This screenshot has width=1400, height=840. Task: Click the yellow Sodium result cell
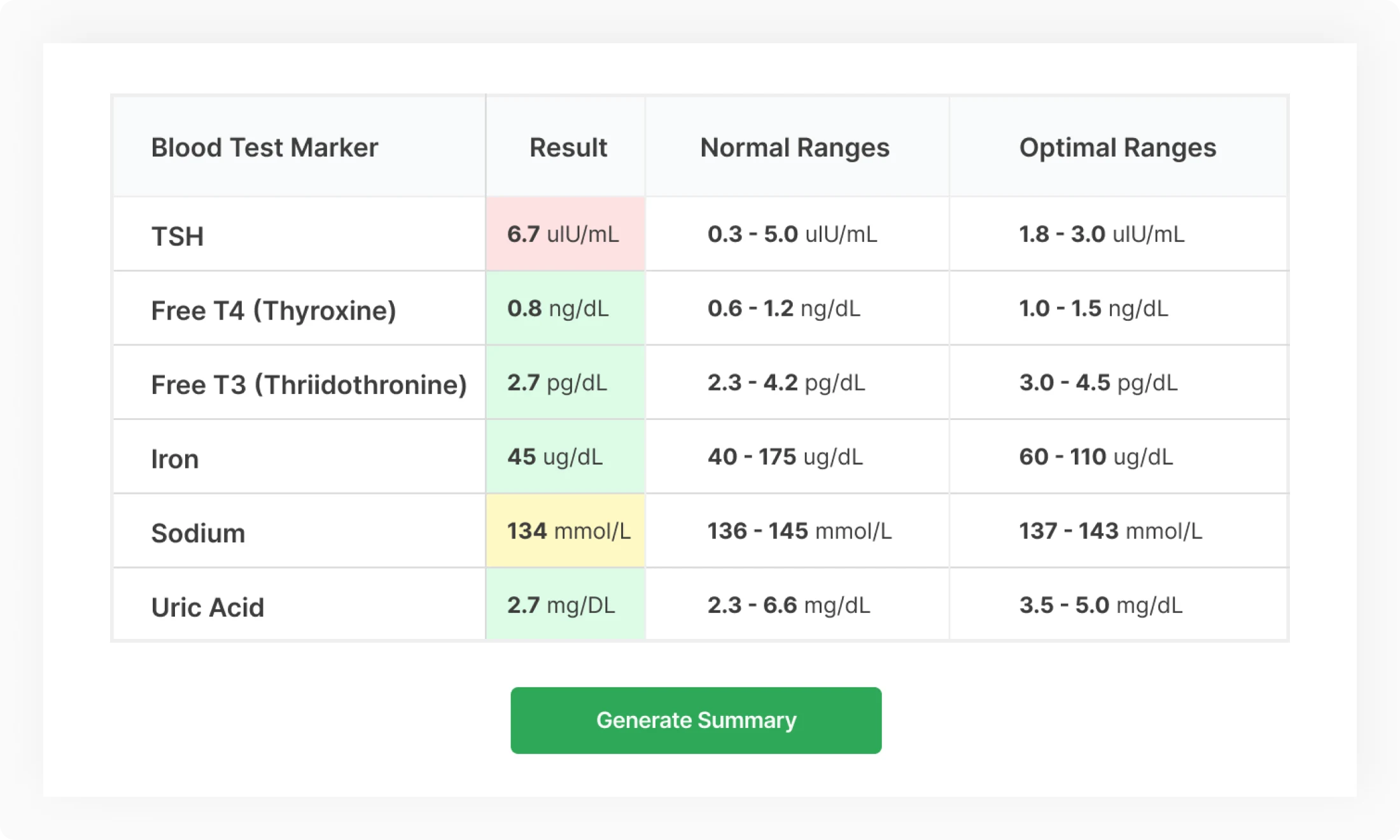coord(565,531)
